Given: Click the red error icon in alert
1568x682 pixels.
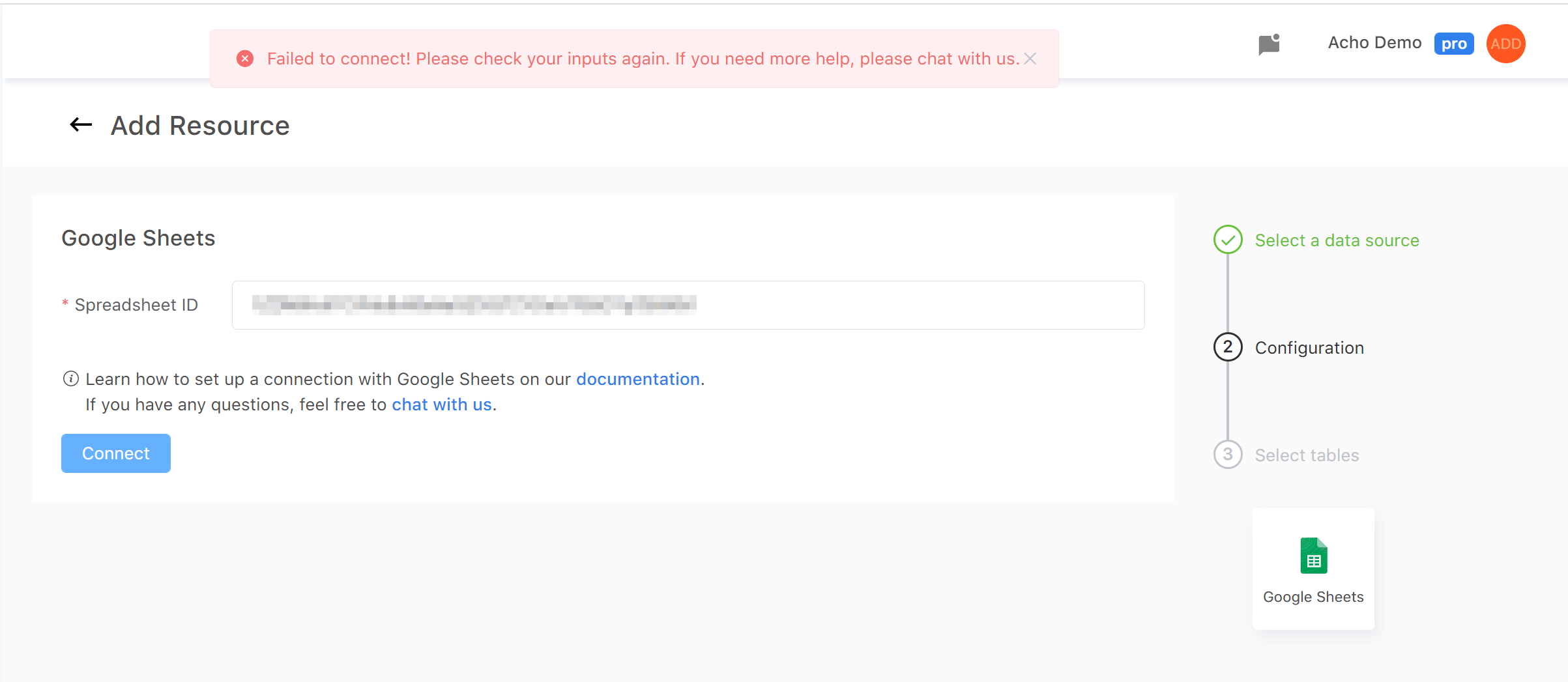Looking at the screenshot, I should click(245, 59).
